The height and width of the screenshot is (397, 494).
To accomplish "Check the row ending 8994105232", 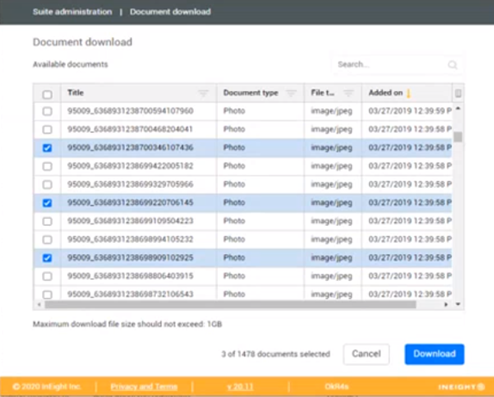I will point(47,239).
